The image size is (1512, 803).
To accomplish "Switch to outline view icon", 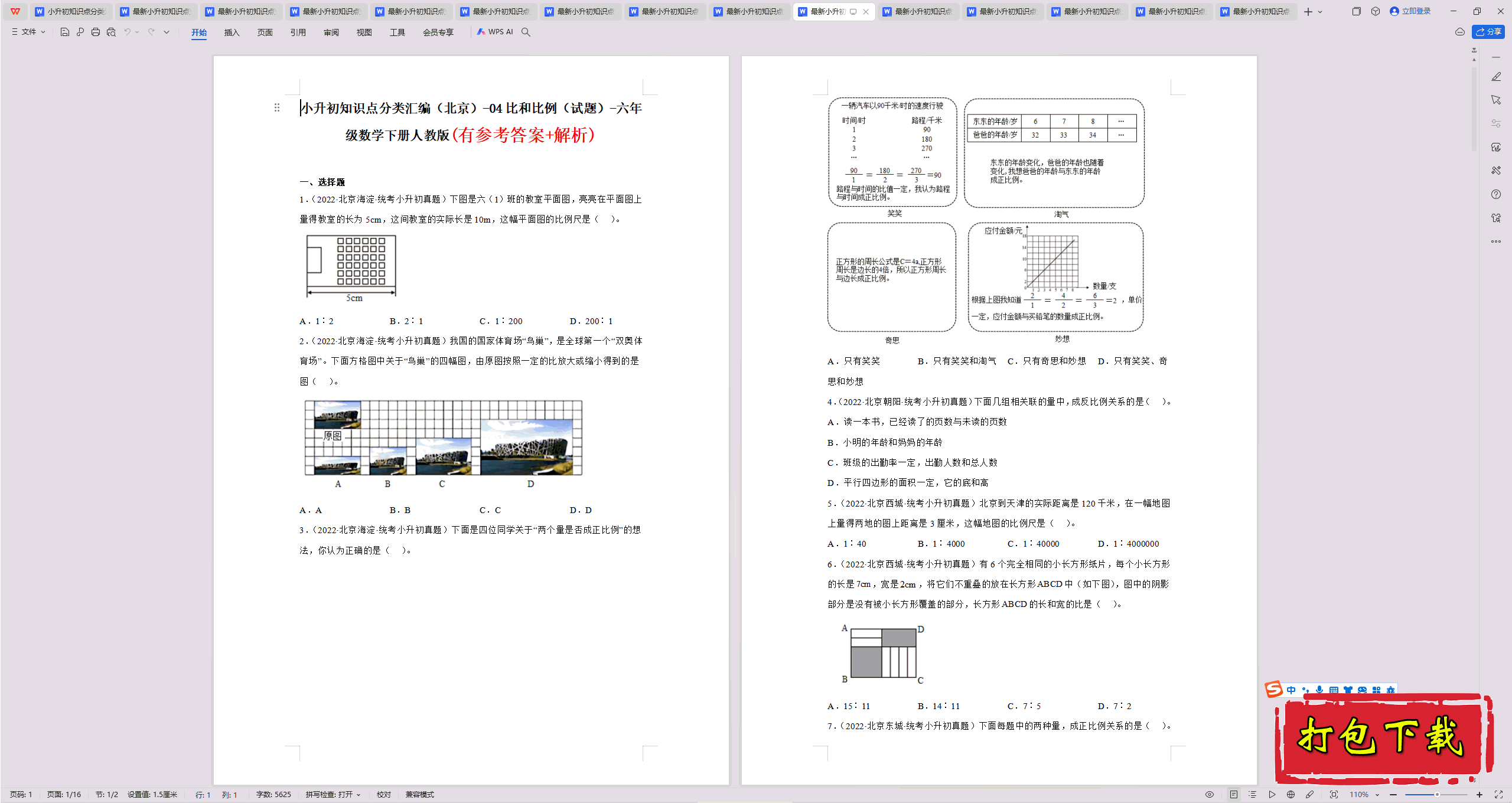I will (x=1253, y=795).
